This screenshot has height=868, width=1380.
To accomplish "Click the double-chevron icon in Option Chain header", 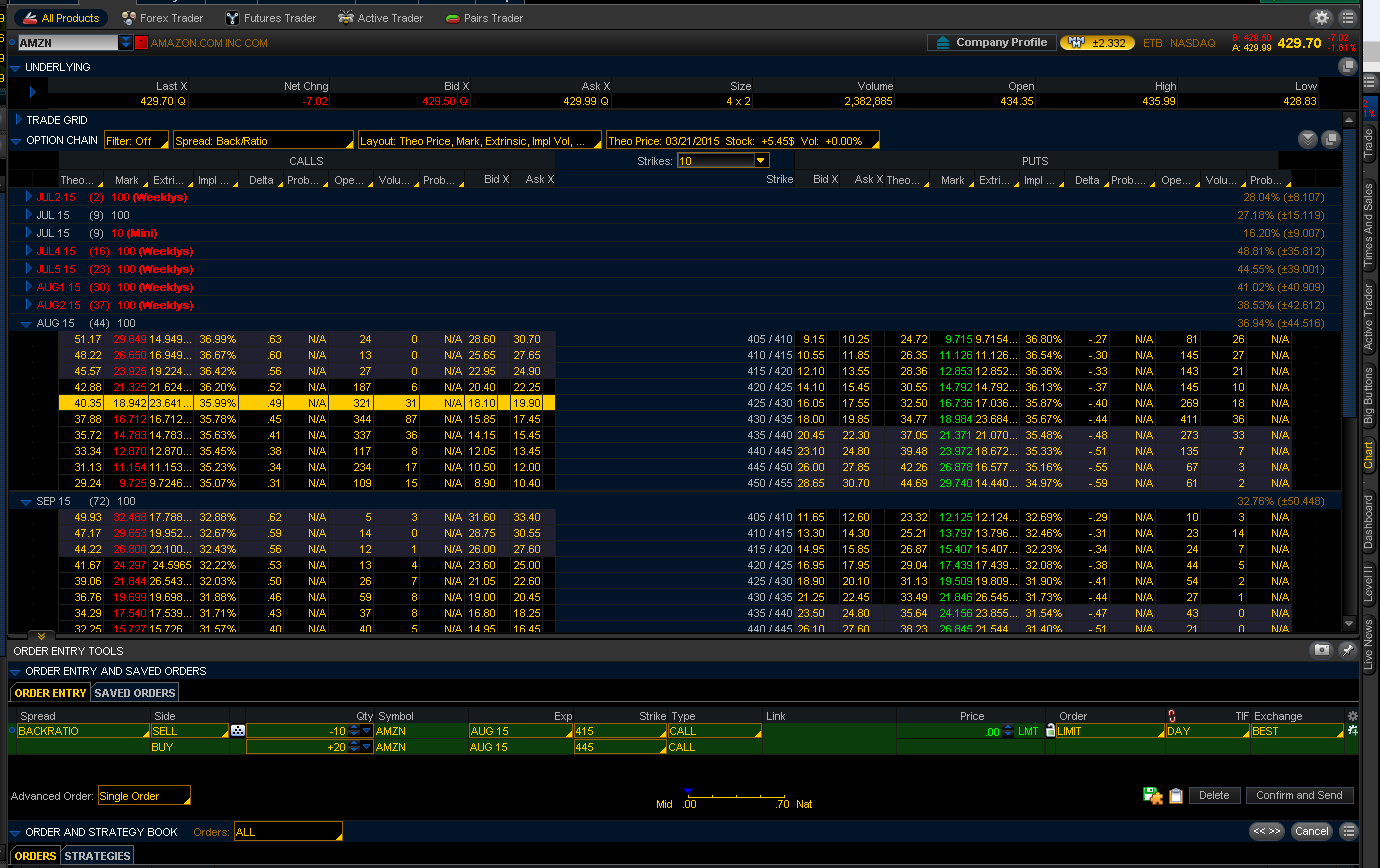I will (1308, 140).
